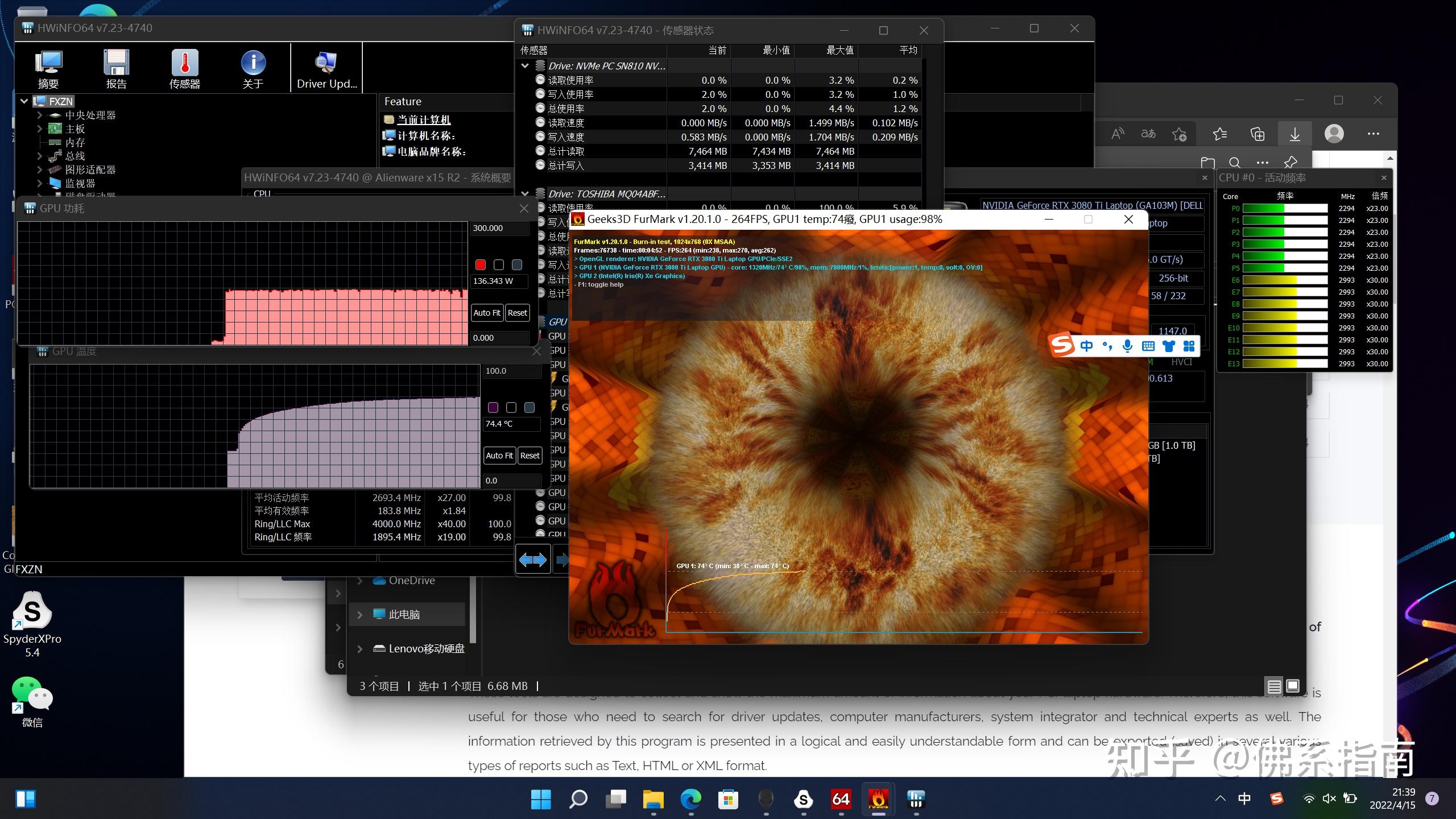Open FurMark from the taskbar
This screenshot has width=1456, height=819.
pos(879,799)
